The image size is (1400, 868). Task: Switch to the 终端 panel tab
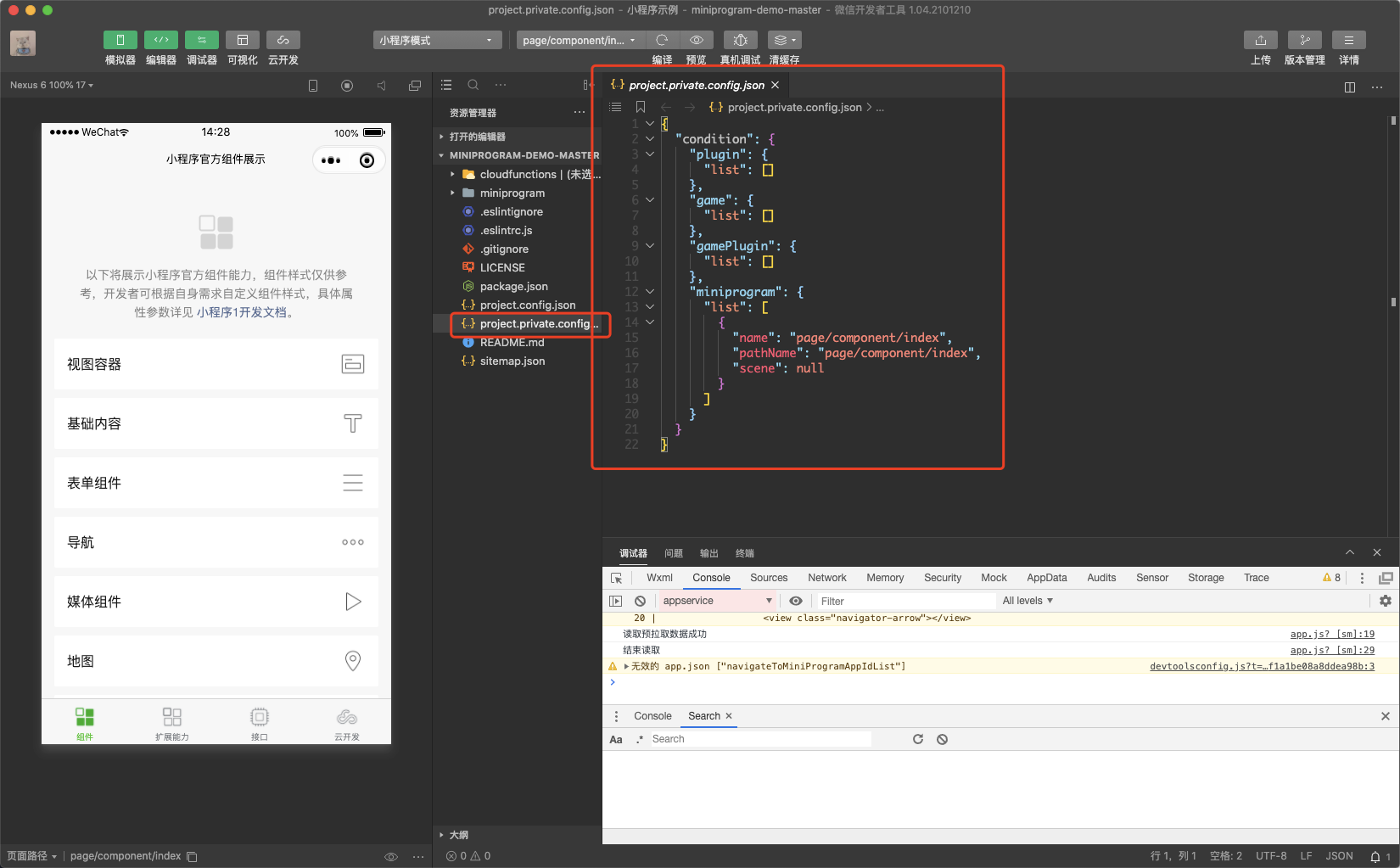(x=745, y=553)
